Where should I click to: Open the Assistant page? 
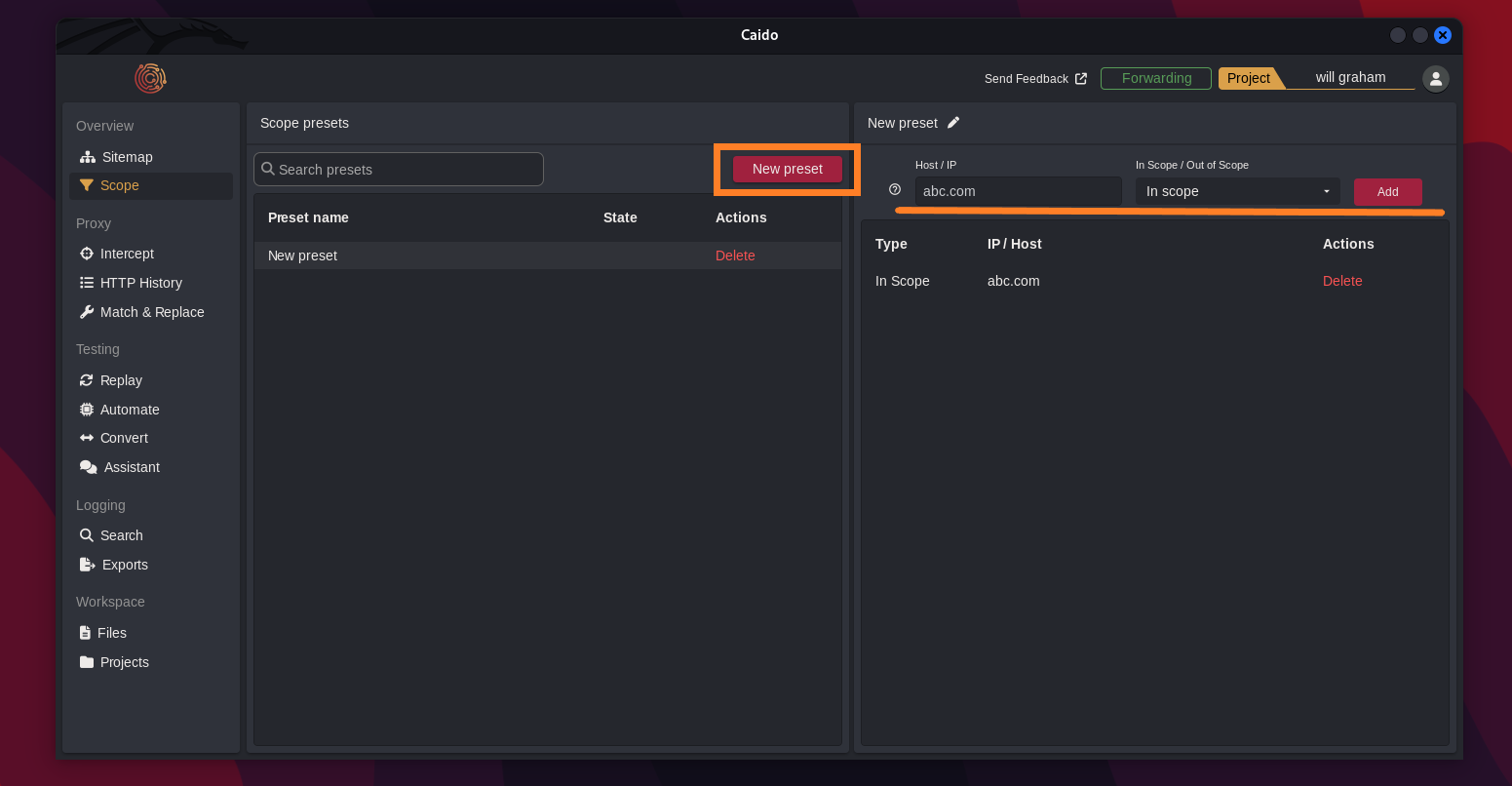tap(151, 467)
